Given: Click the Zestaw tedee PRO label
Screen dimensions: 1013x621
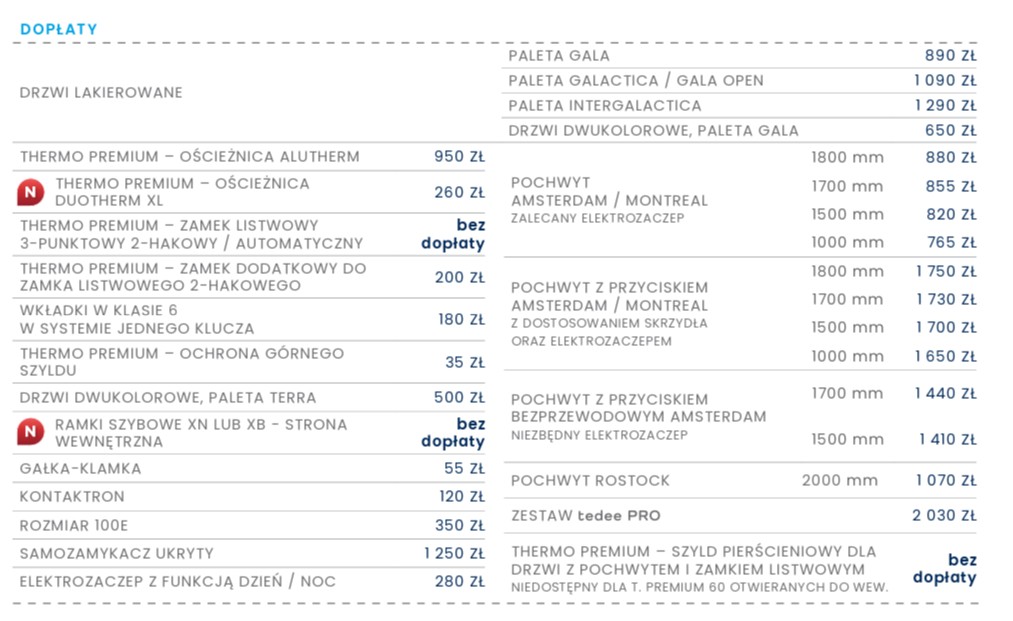Looking at the screenshot, I should (x=586, y=516).
